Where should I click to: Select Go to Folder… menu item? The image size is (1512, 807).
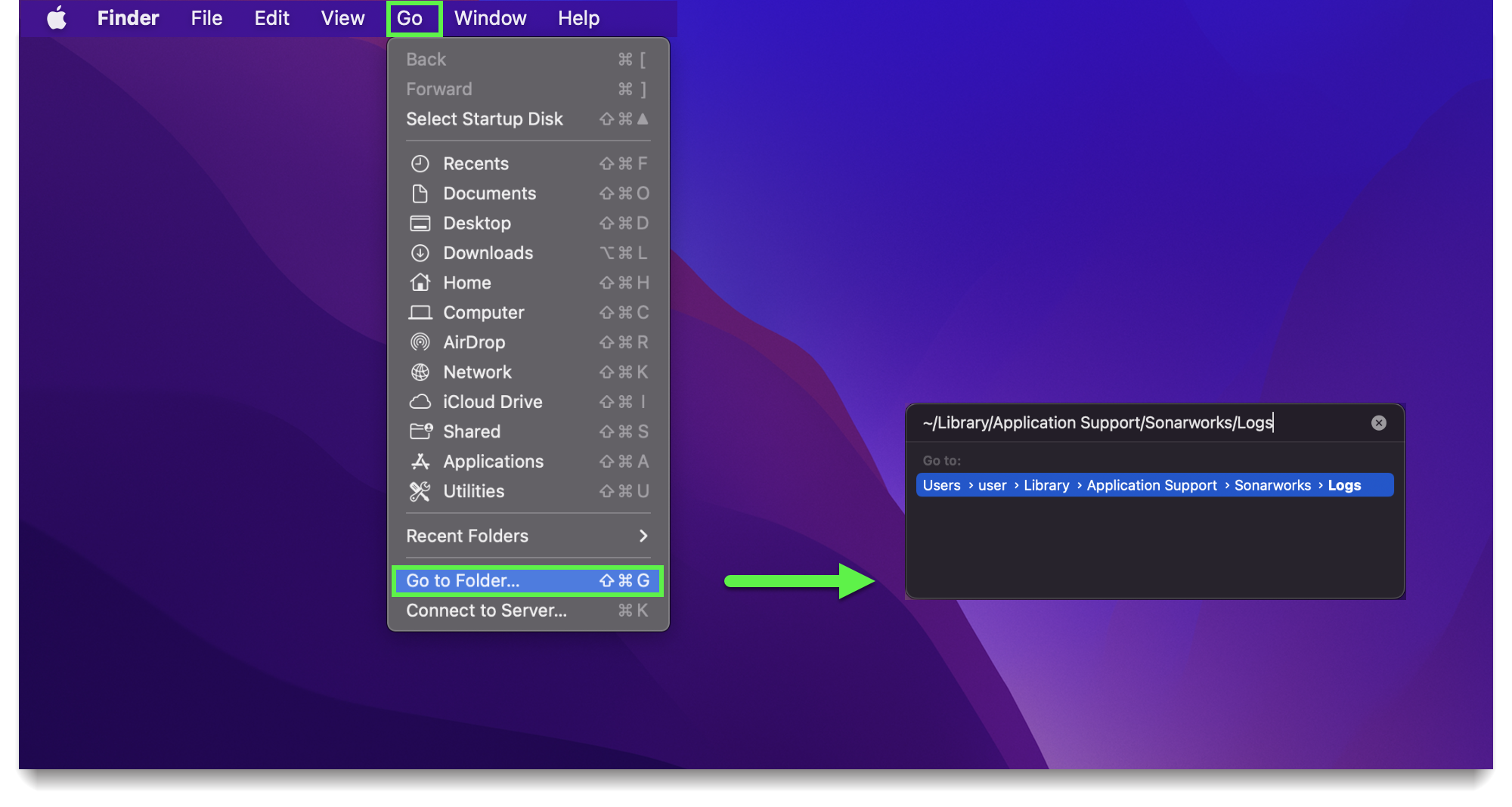click(528, 581)
